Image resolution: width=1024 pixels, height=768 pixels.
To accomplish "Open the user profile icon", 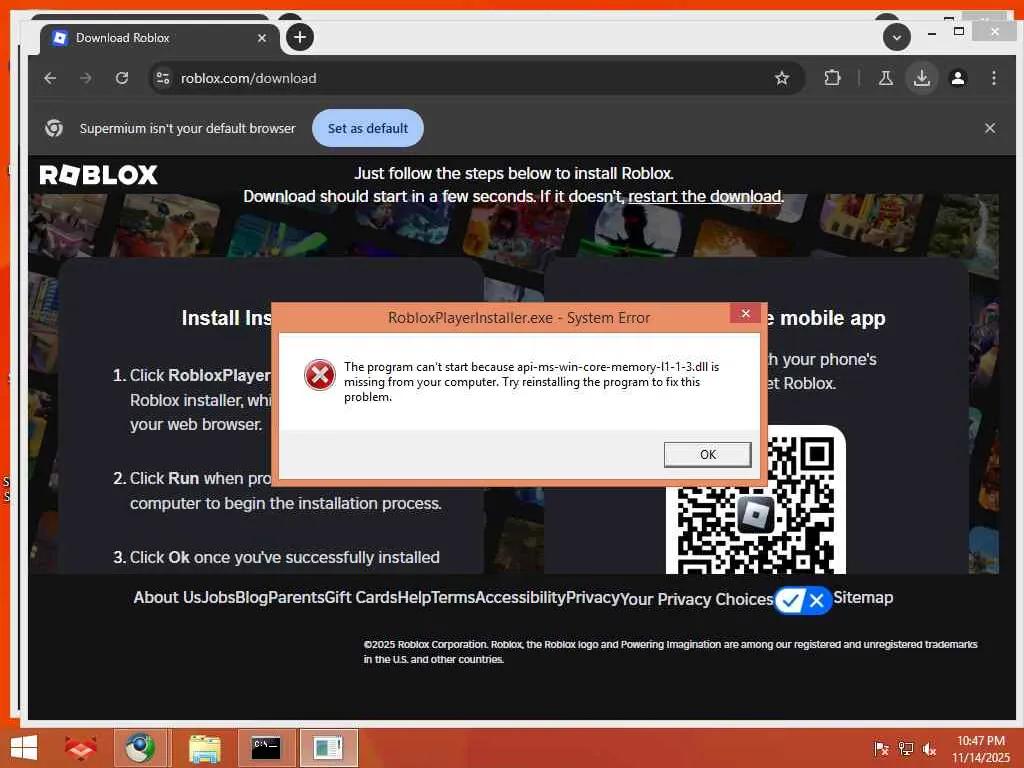I will tap(958, 78).
